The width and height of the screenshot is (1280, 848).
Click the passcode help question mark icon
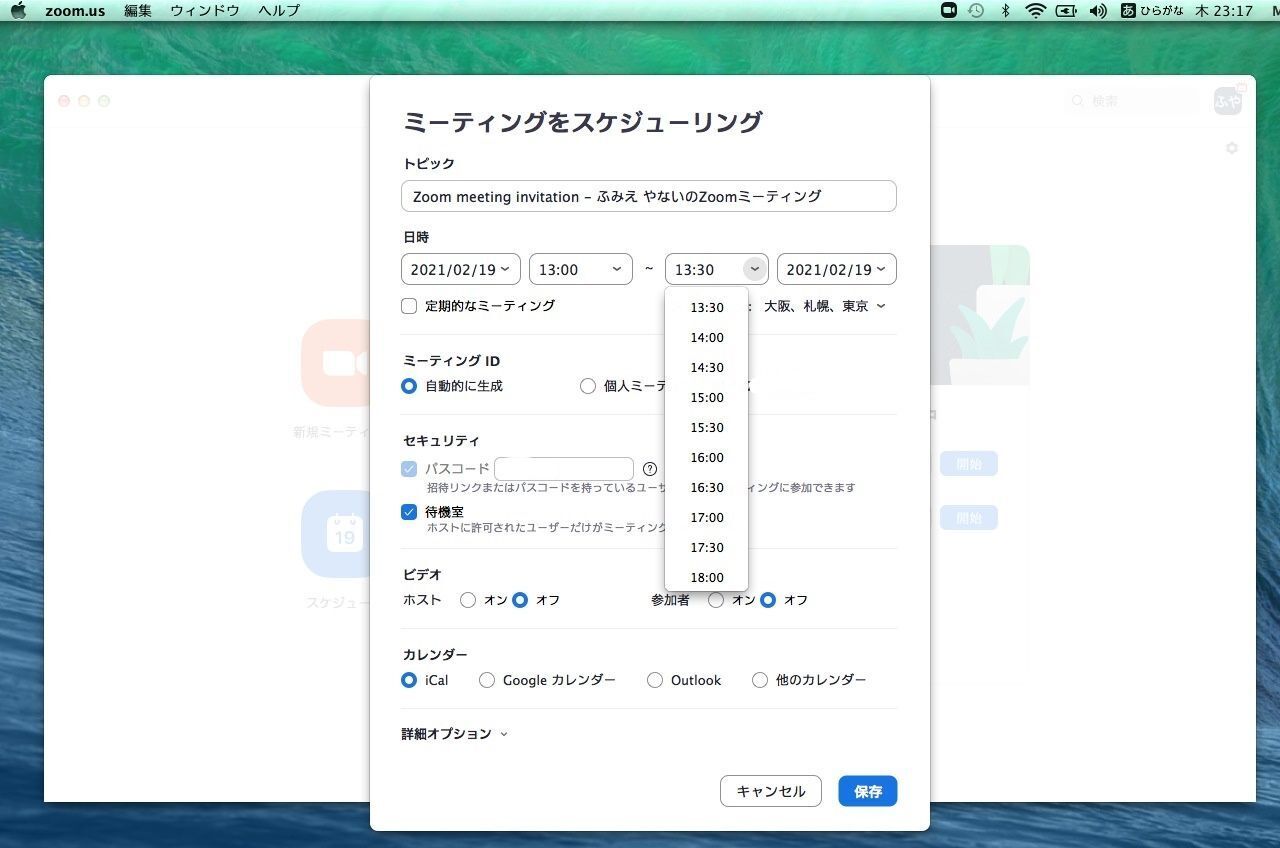pyautogui.click(x=650, y=469)
